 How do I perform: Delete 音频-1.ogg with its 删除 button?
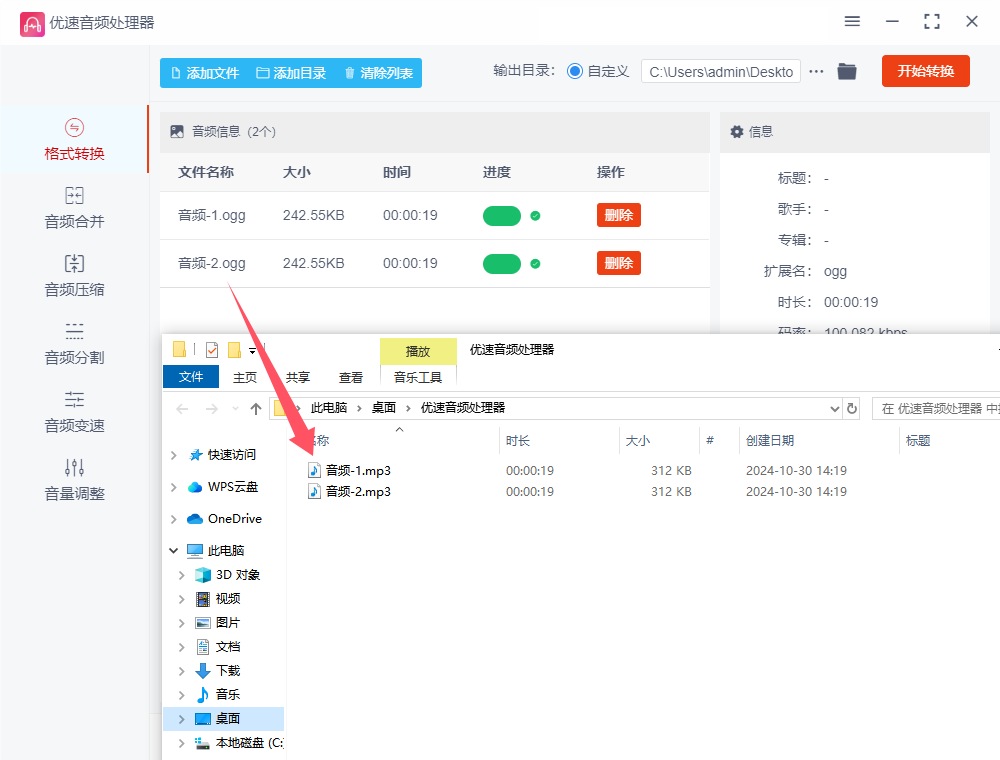tap(619, 215)
